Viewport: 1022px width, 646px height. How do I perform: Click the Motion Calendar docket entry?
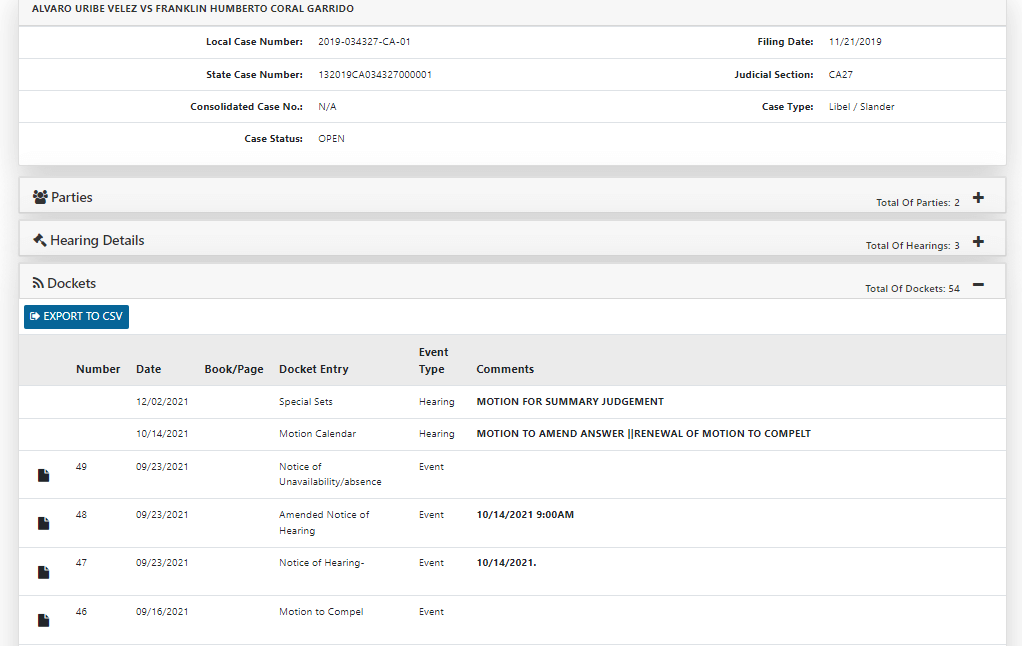coord(317,433)
